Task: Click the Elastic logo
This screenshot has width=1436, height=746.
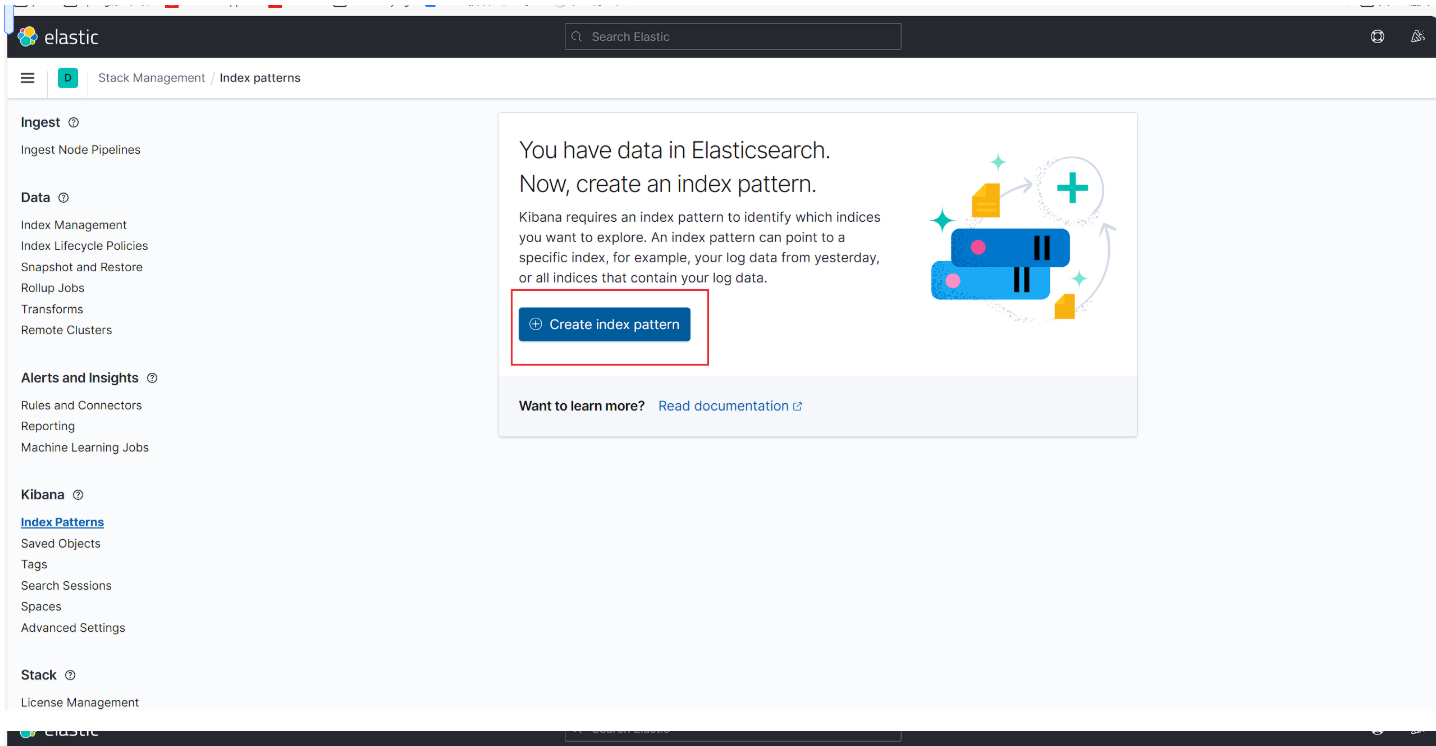Action: coord(58,37)
